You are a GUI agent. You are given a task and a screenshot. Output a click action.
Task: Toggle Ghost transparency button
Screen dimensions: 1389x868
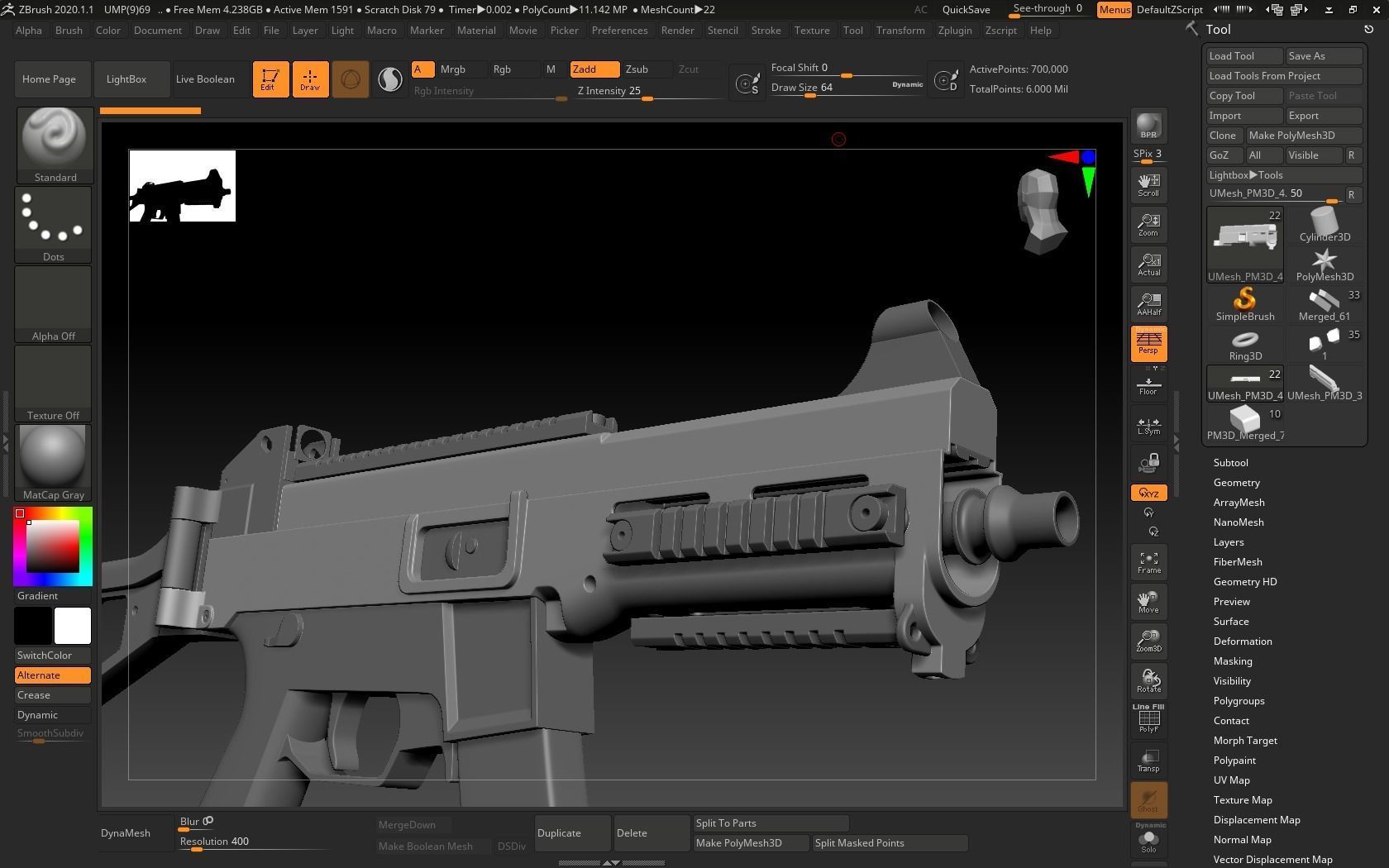click(x=1148, y=799)
